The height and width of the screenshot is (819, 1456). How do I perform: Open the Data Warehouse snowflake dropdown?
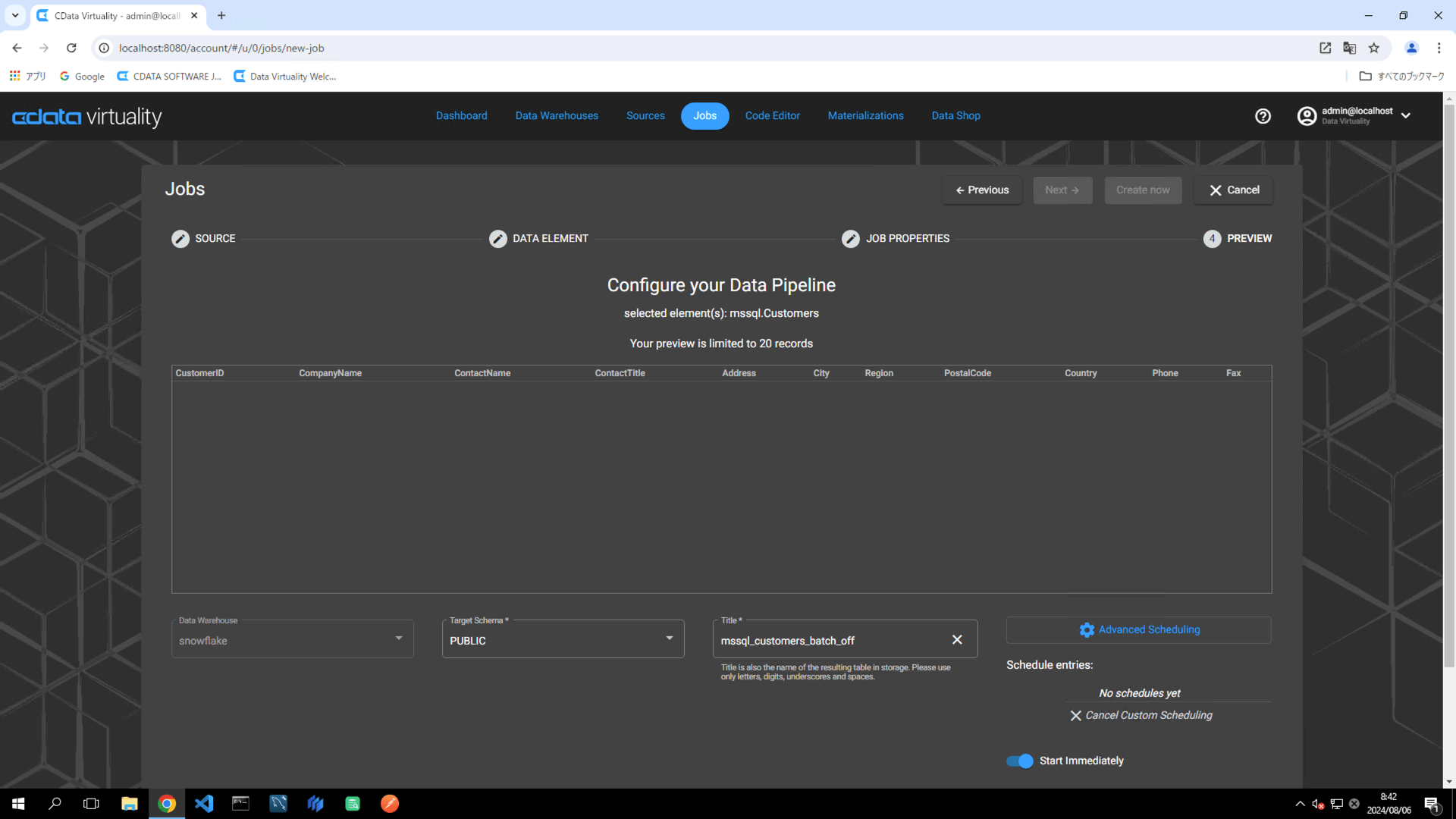pyautogui.click(x=398, y=639)
